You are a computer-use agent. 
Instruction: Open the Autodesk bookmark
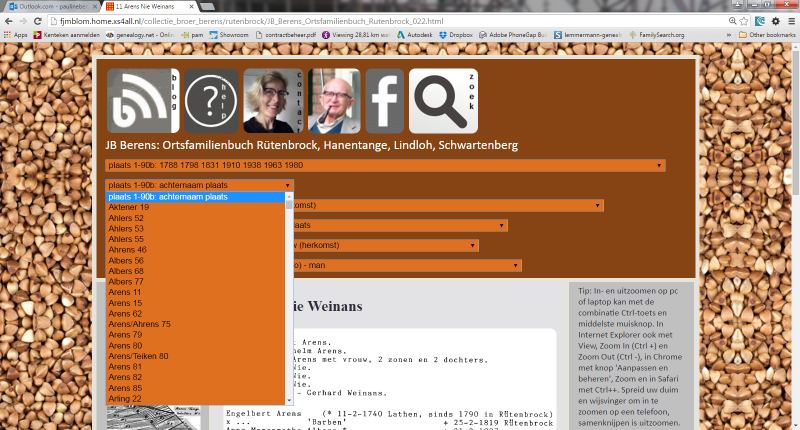pyautogui.click(x=414, y=35)
